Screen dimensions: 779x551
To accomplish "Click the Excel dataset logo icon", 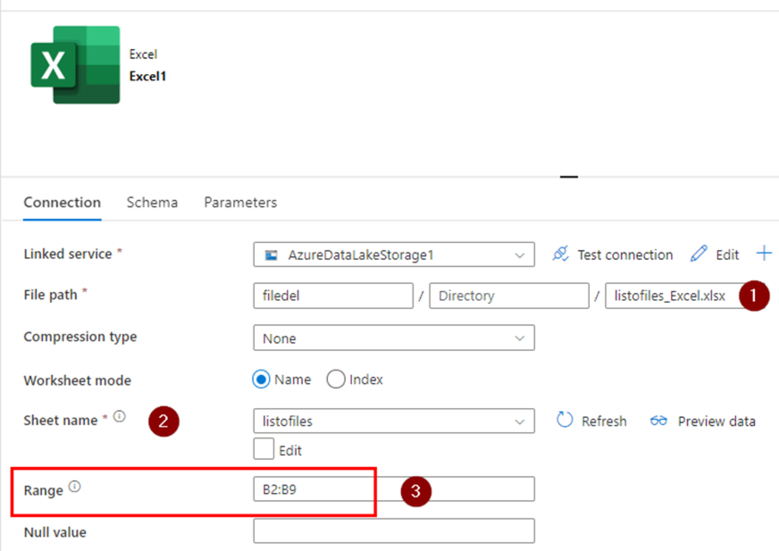I will 76,65.
